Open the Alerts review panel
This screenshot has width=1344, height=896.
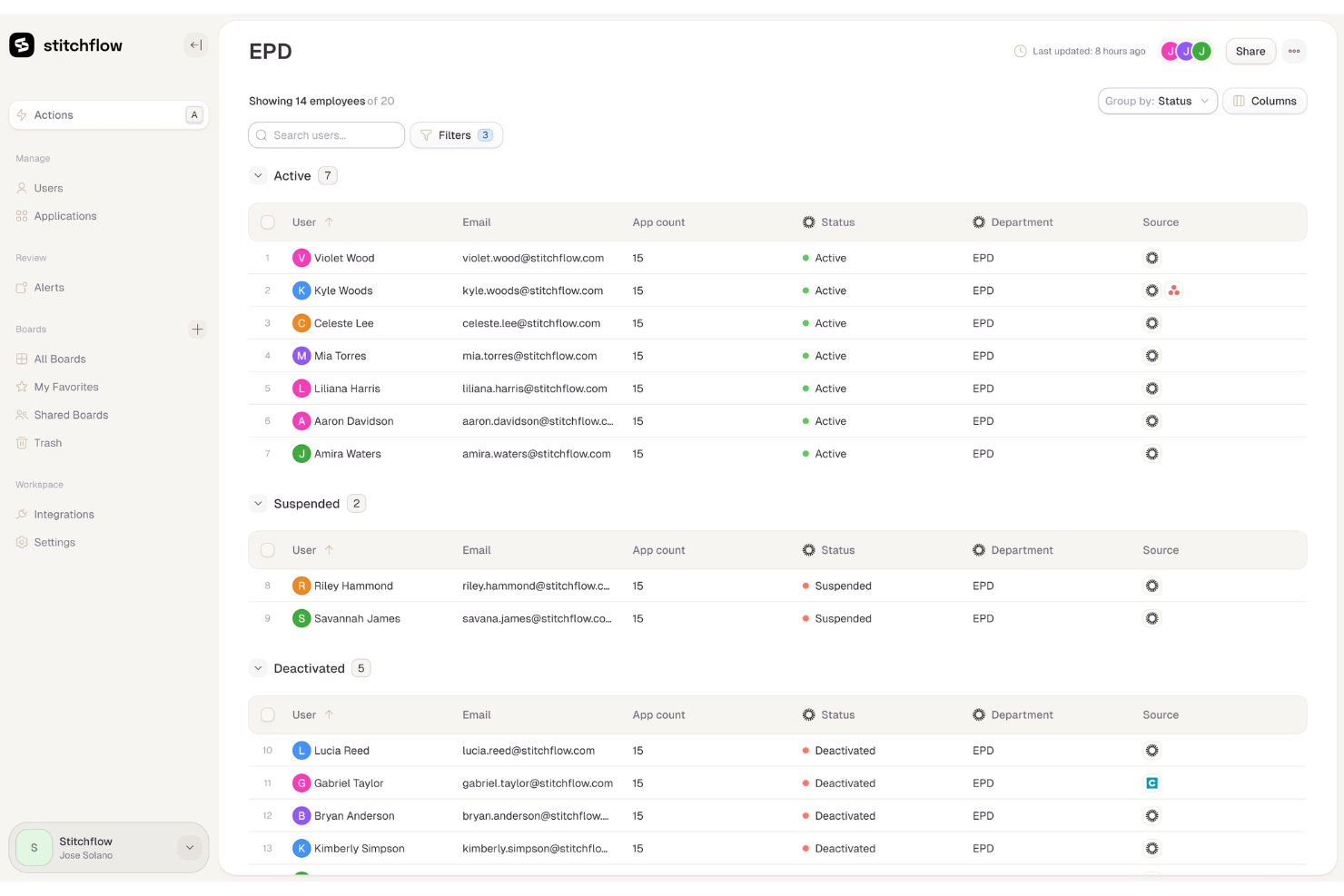50,288
